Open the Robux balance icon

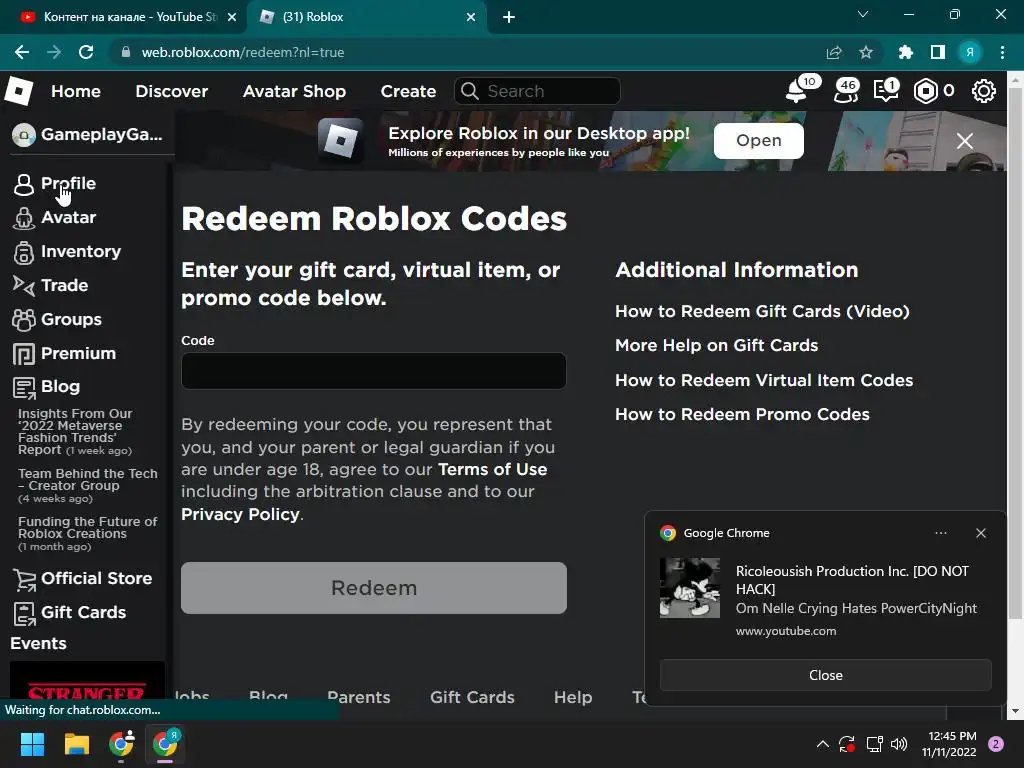pyautogui.click(x=925, y=91)
